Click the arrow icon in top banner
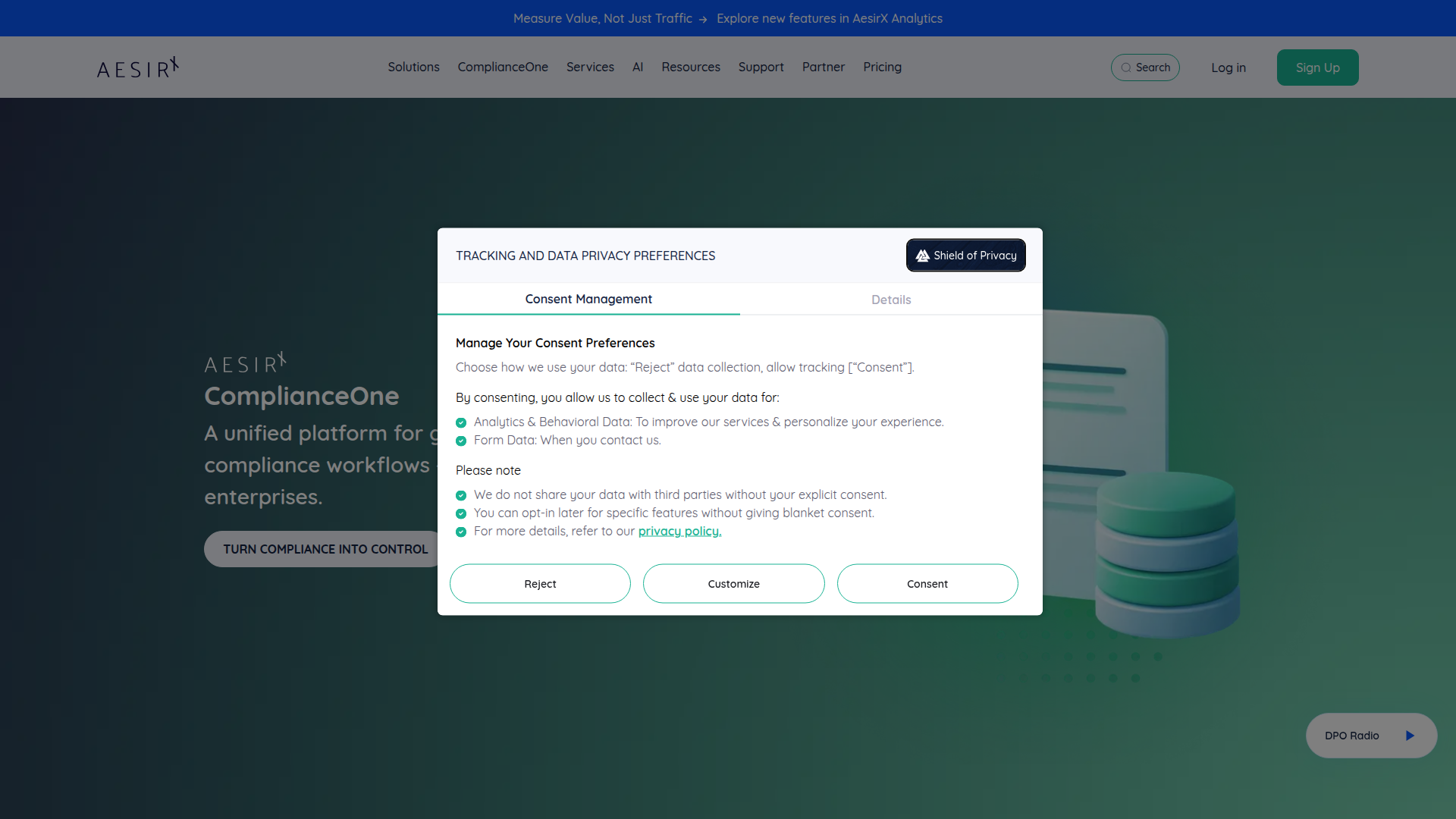This screenshot has width=1456, height=819. pyautogui.click(x=703, y=20)
